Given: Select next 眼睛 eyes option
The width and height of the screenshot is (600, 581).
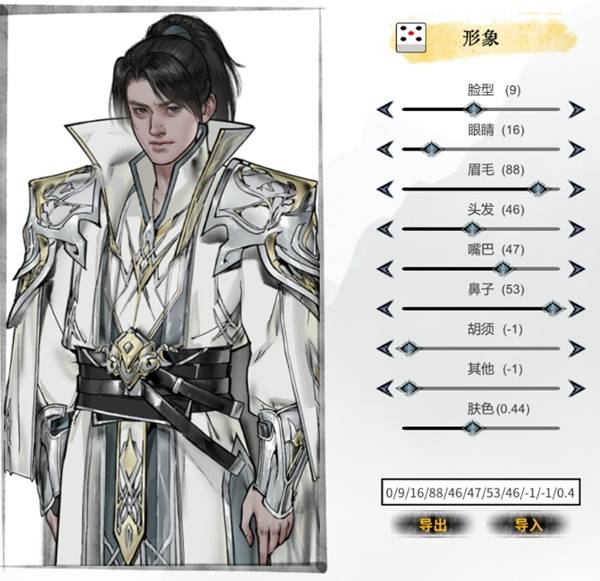Looking at the screenshot, I should 576,149.
